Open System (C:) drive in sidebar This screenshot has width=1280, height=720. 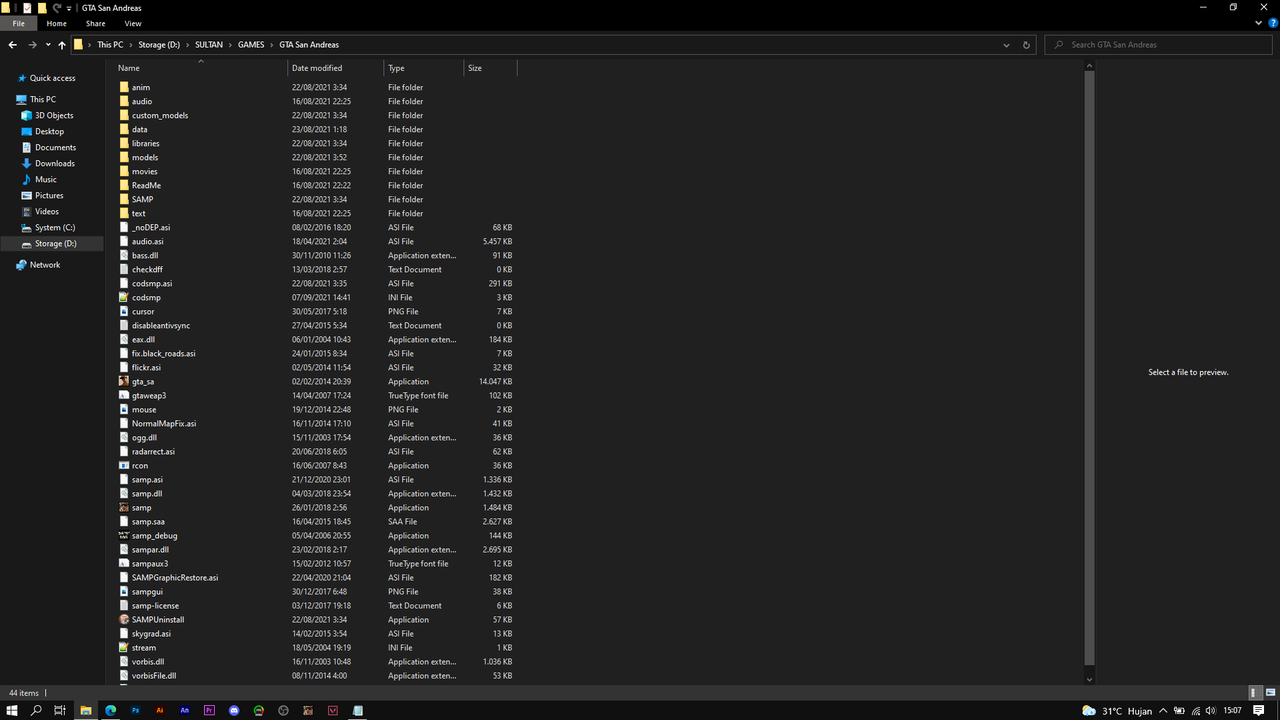[x=55, y=227]
